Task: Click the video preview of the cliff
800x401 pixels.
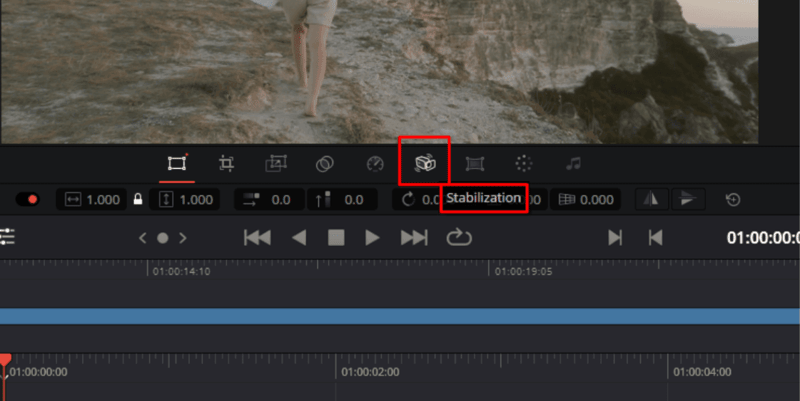Action: point(379,71)
